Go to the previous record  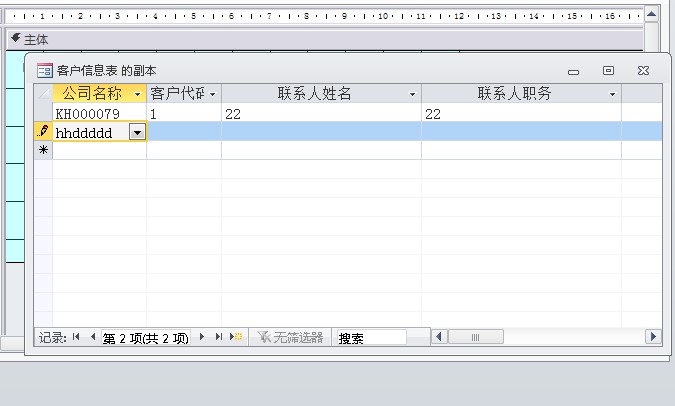click(92, 338)
